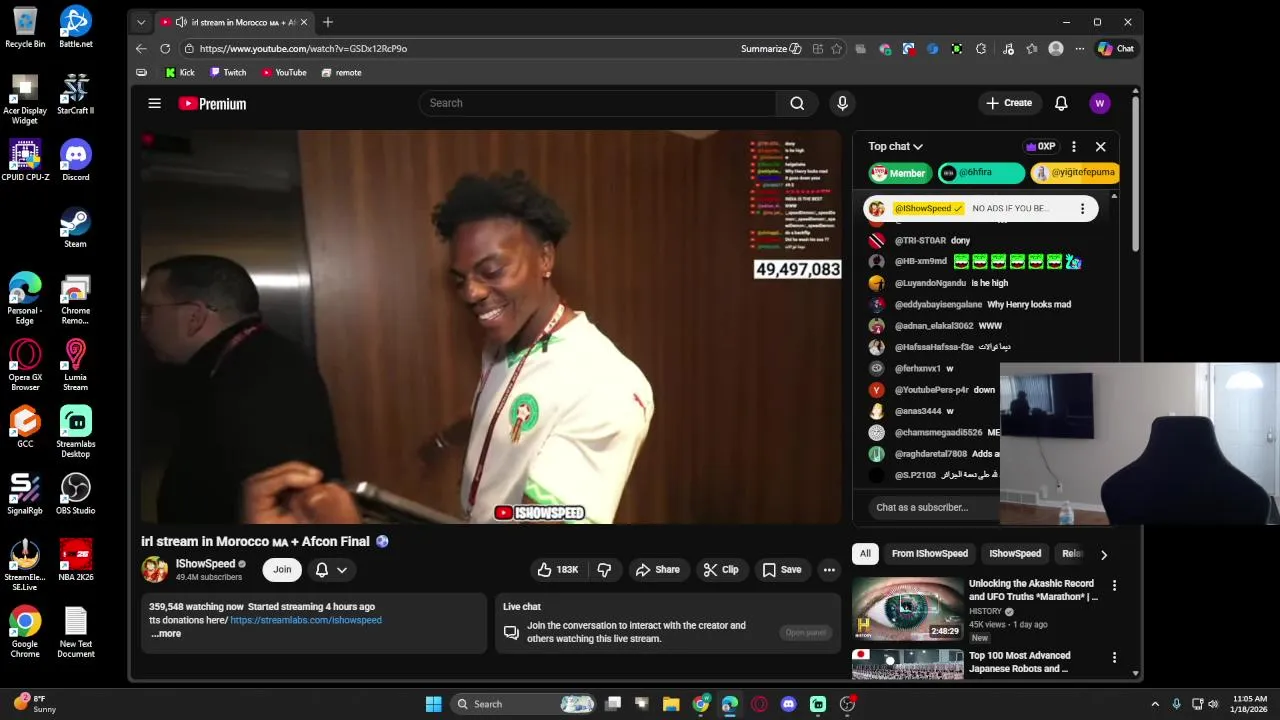Open the Copilot Chat button
Screen dimensions: 1280x720
tap(1116, 48)
